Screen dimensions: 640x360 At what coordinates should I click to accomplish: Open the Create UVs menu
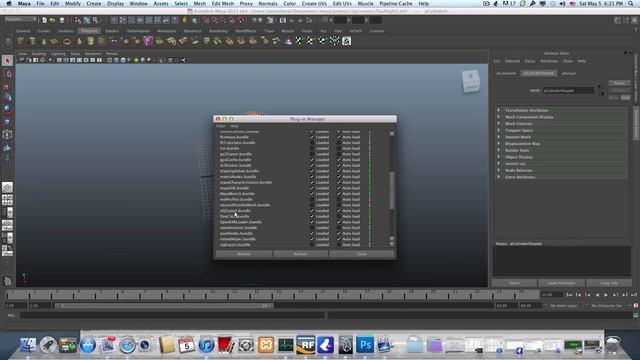click(x=314, y=3)
